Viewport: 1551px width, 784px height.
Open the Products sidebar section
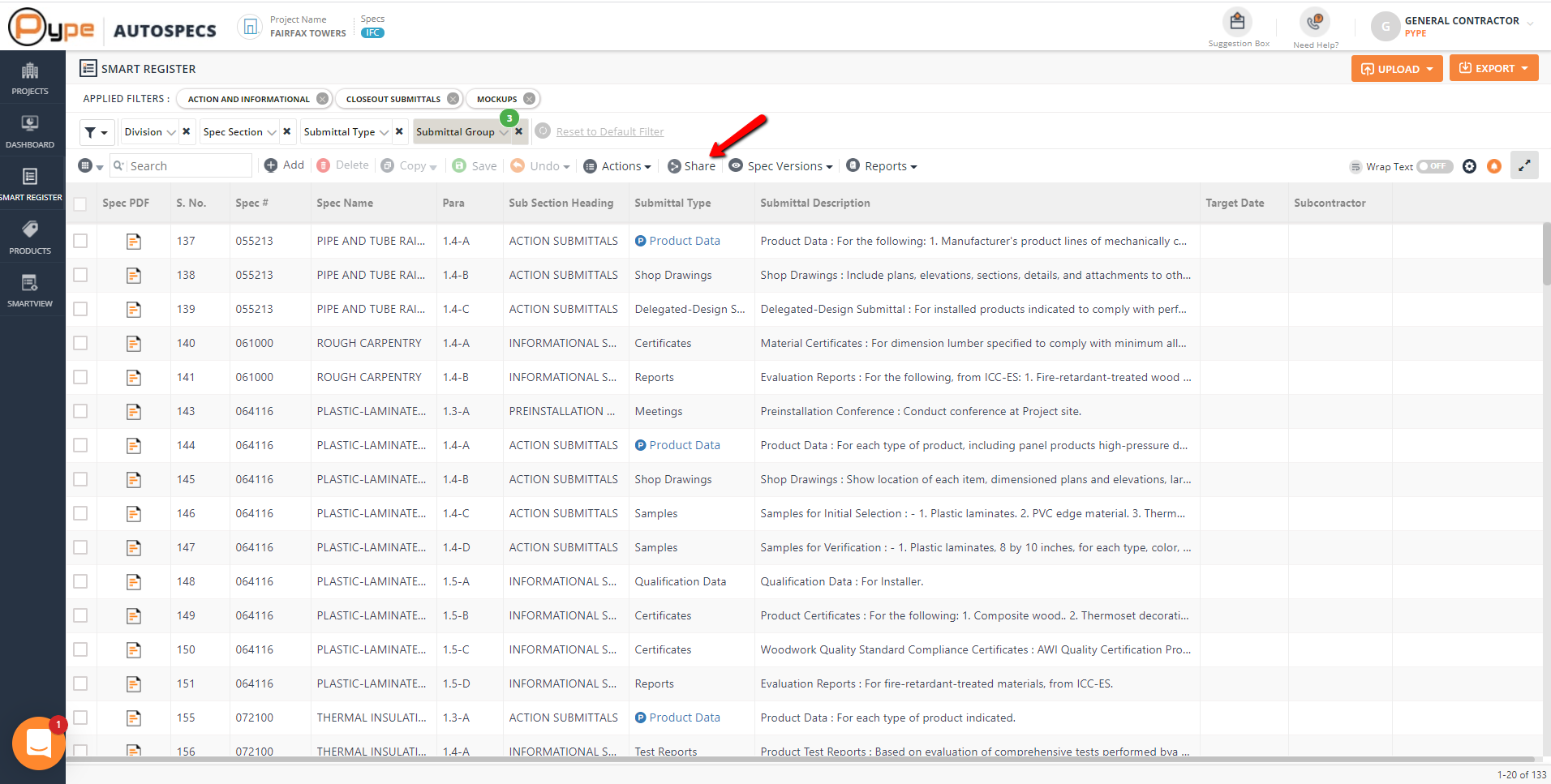[30, 238]
